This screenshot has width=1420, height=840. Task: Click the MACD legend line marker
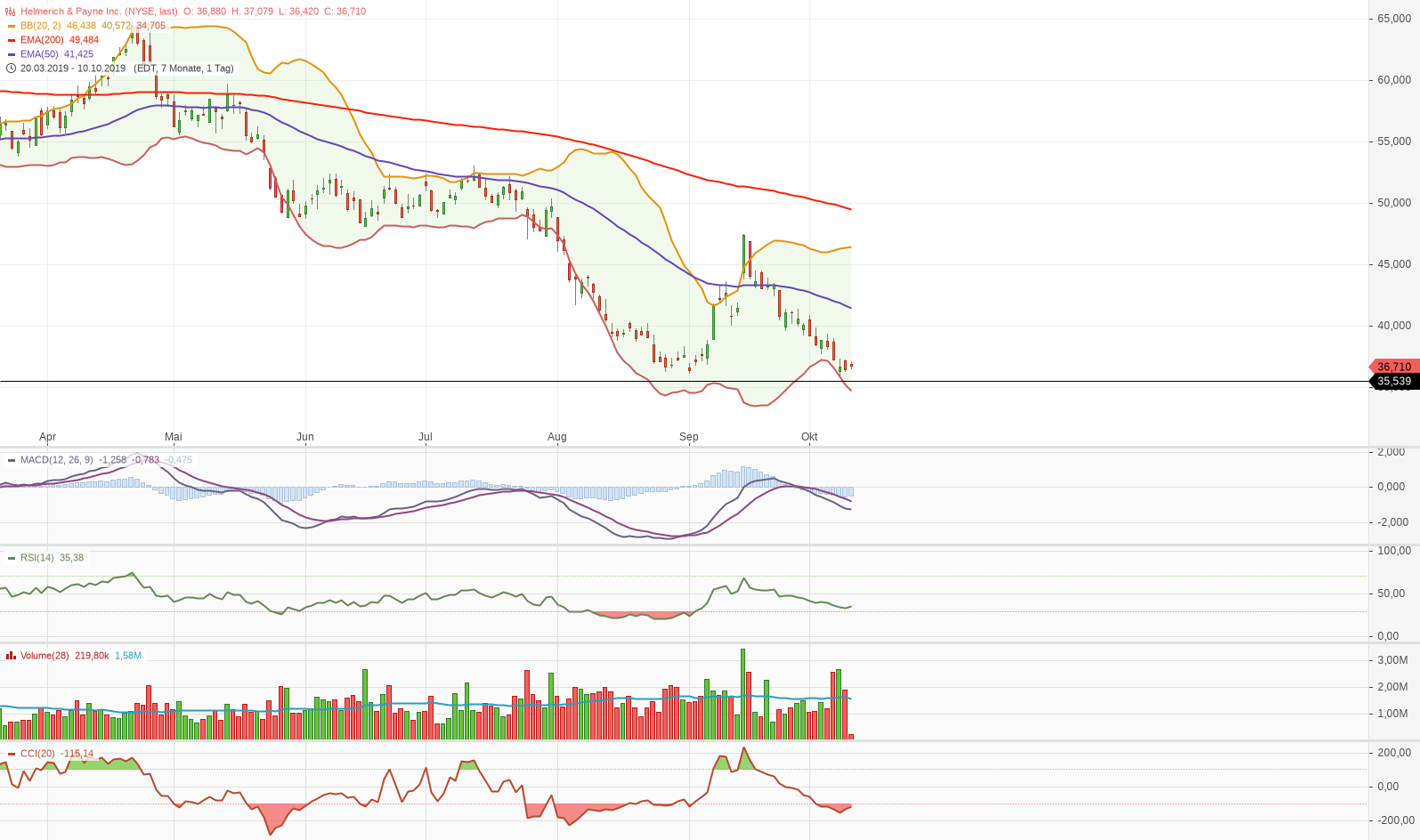tap(12, 460)
